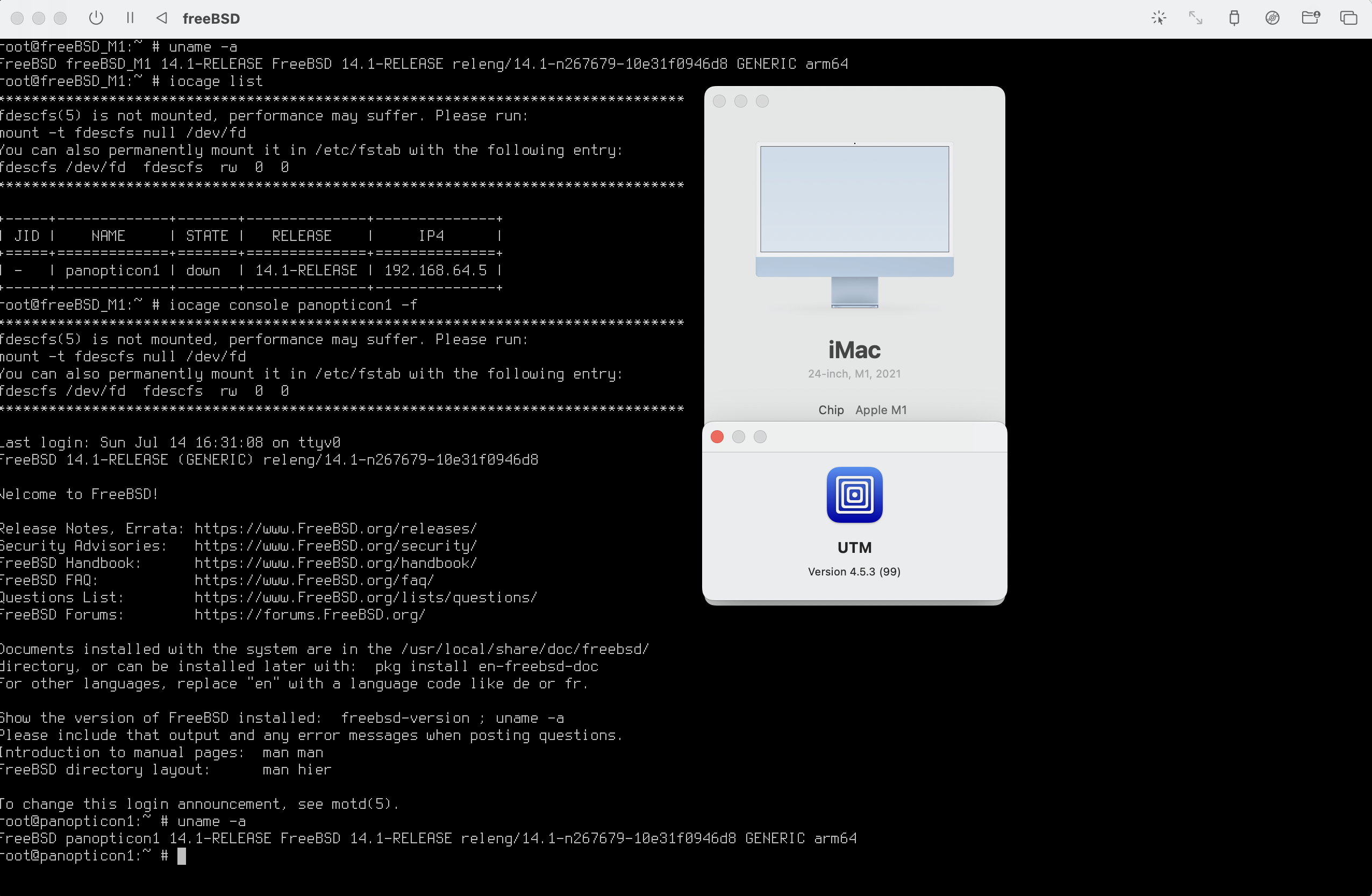Click the UTM Version 4.5.3 (99) text
The height and width of the screenshot is (896, 1372).
[x=854, y=571]
